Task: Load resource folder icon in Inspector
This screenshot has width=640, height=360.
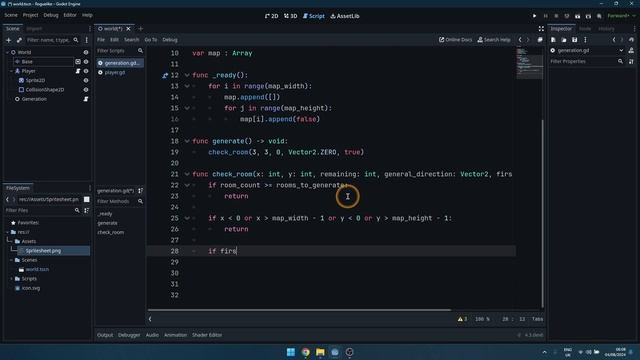Action: pos(564,40)
